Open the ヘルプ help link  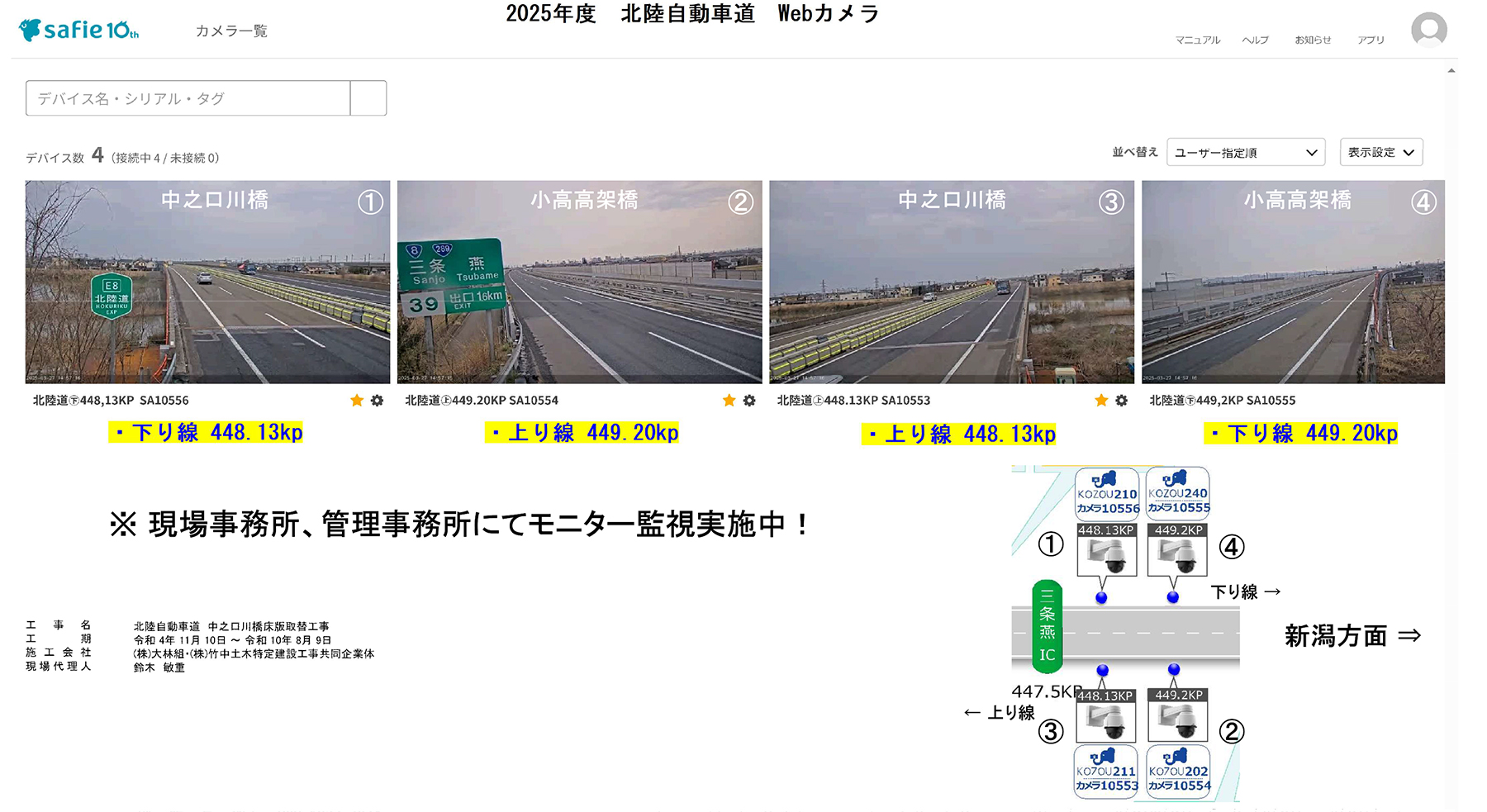[1255, 40]
